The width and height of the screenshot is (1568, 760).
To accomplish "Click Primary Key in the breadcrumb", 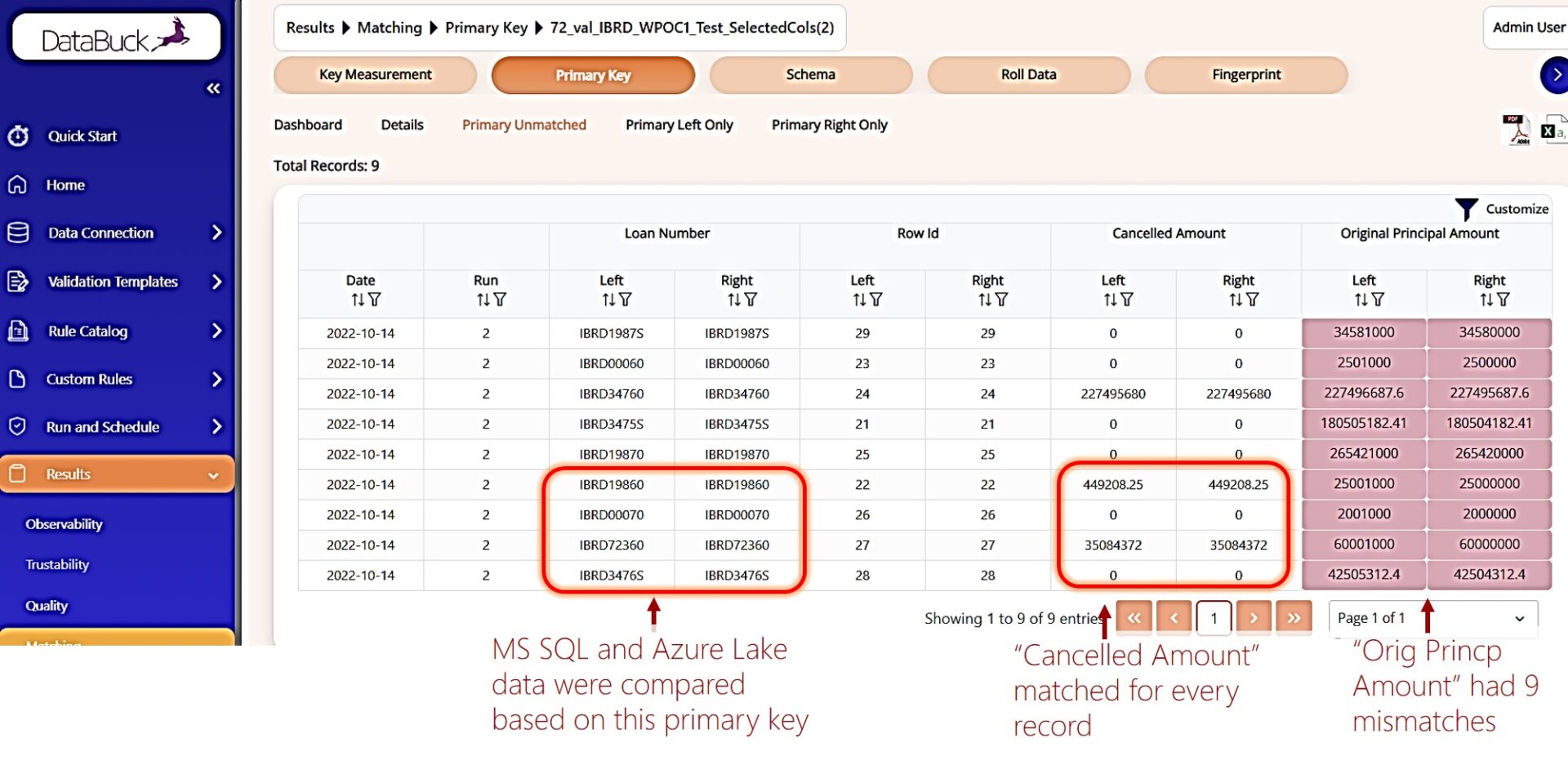I will click(486, 28).
